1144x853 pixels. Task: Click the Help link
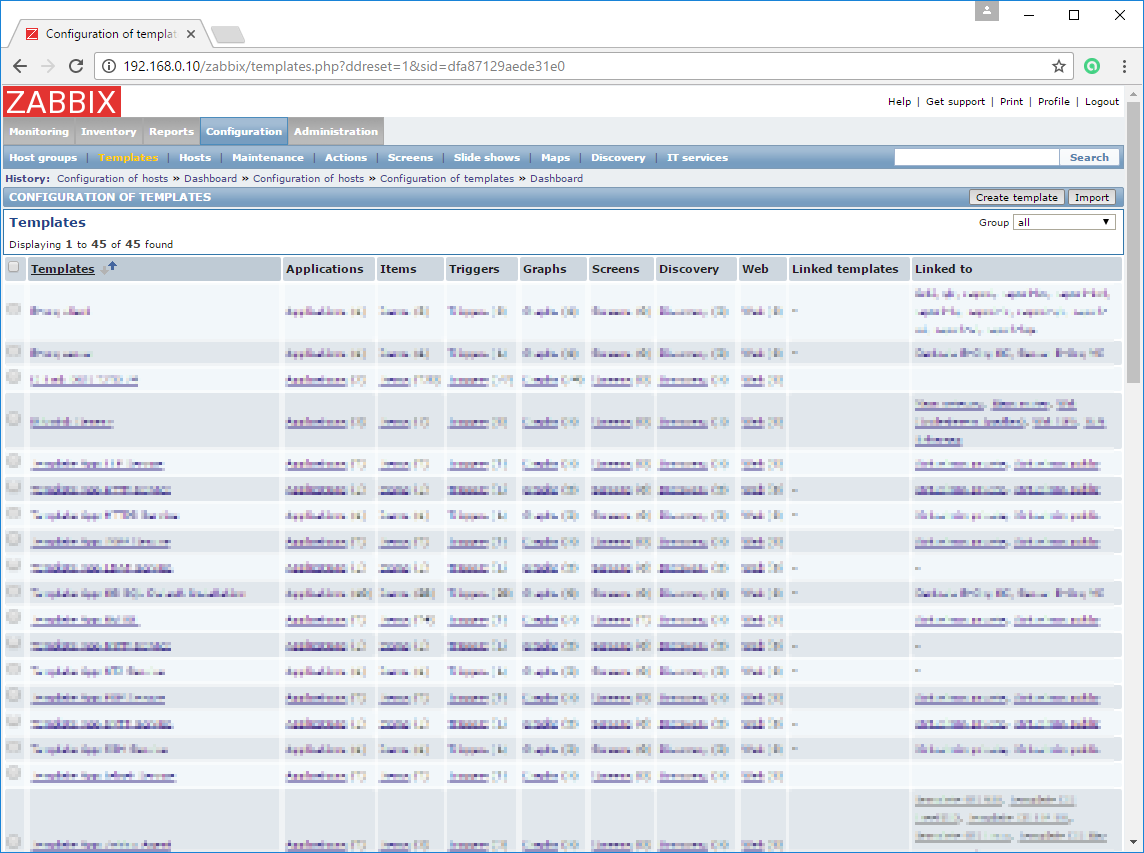900,101
